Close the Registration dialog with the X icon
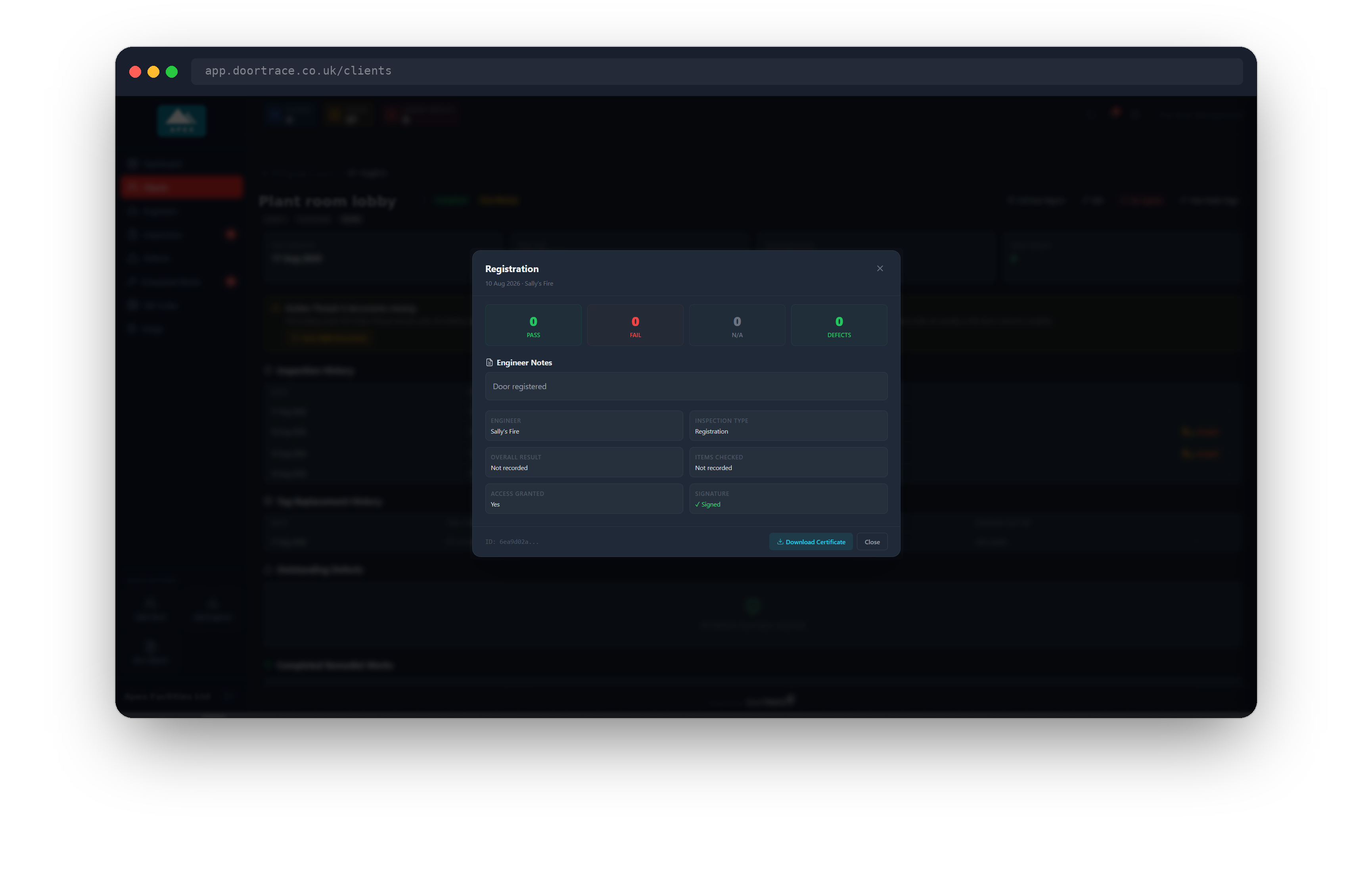 [x=880, y=268]
